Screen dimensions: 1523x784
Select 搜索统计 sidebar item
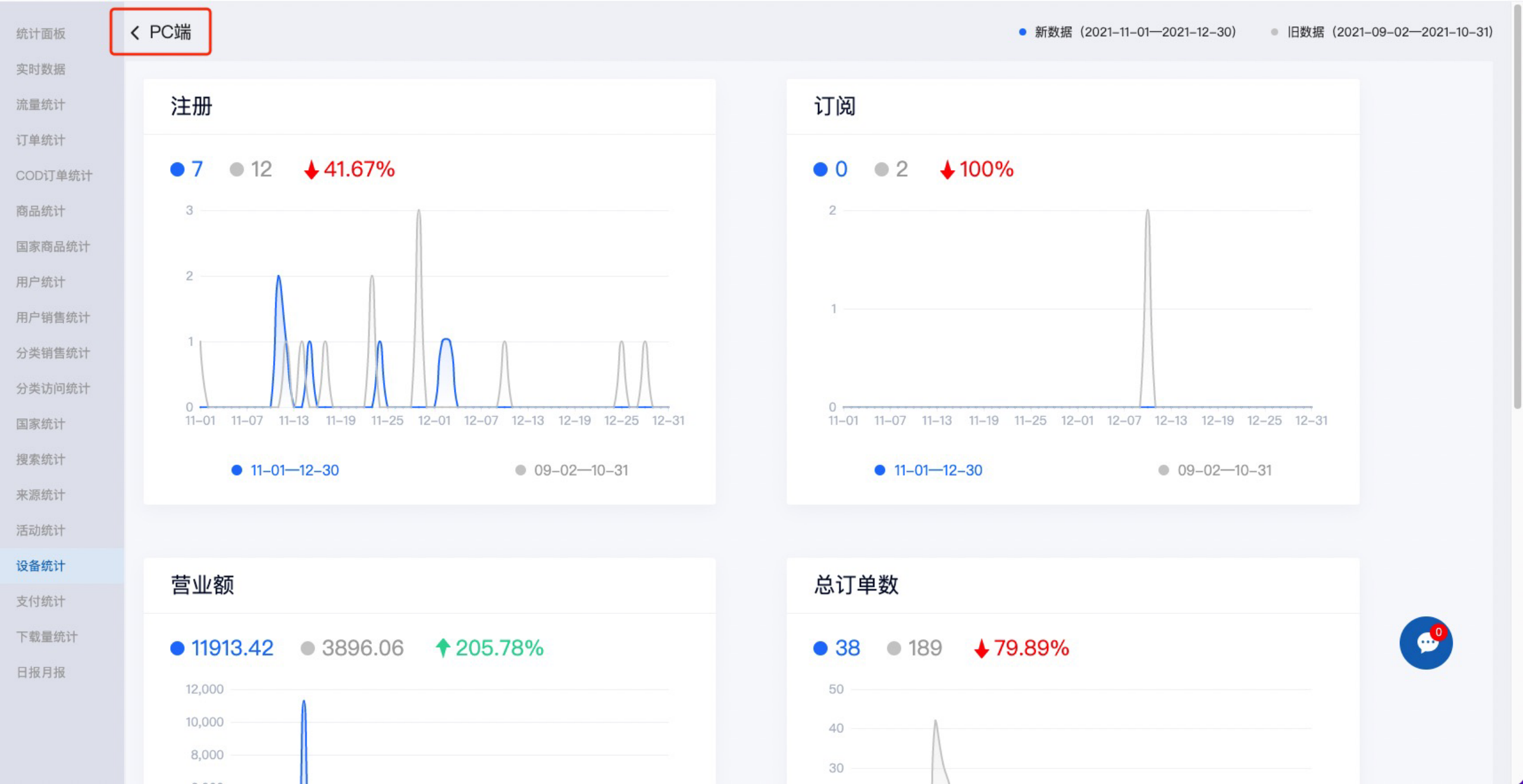click(x=40, y=459)
